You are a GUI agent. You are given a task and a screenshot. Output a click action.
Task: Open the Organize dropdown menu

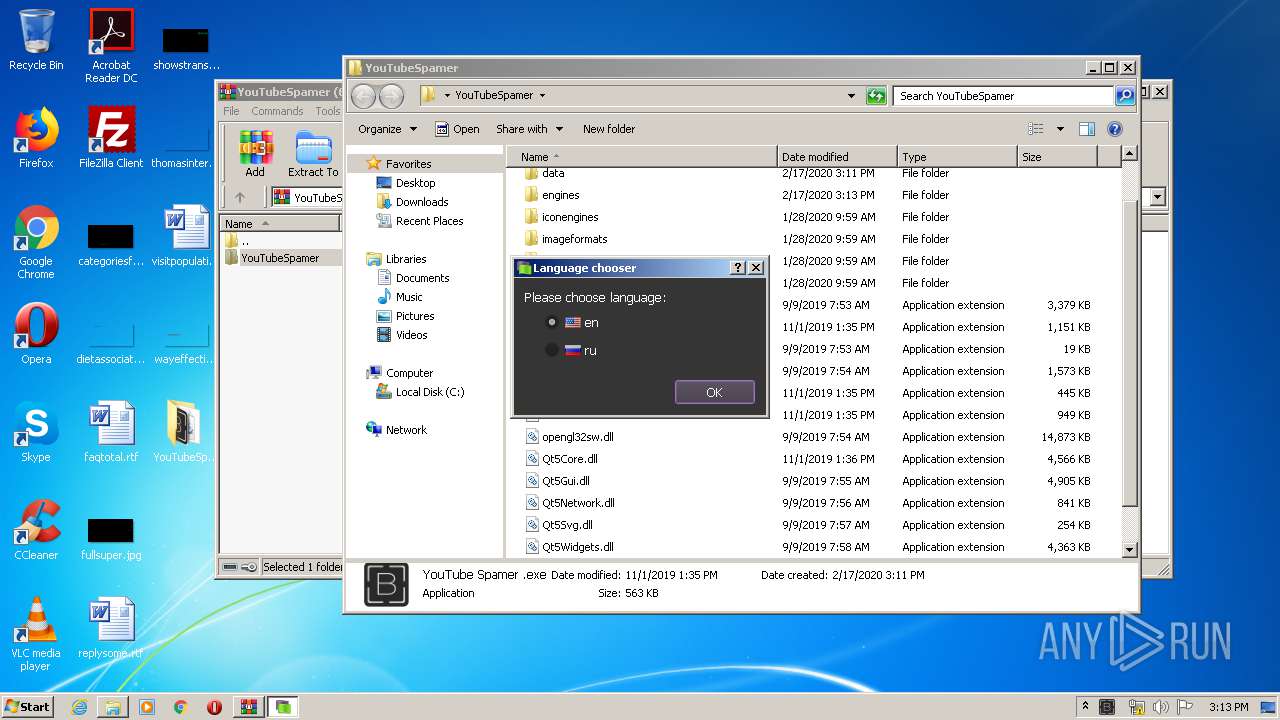387,129
